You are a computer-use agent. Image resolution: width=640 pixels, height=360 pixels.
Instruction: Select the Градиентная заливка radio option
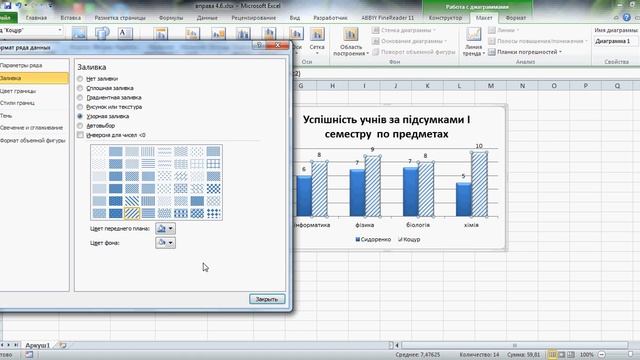pyautogui.click(x=80, y=98)
